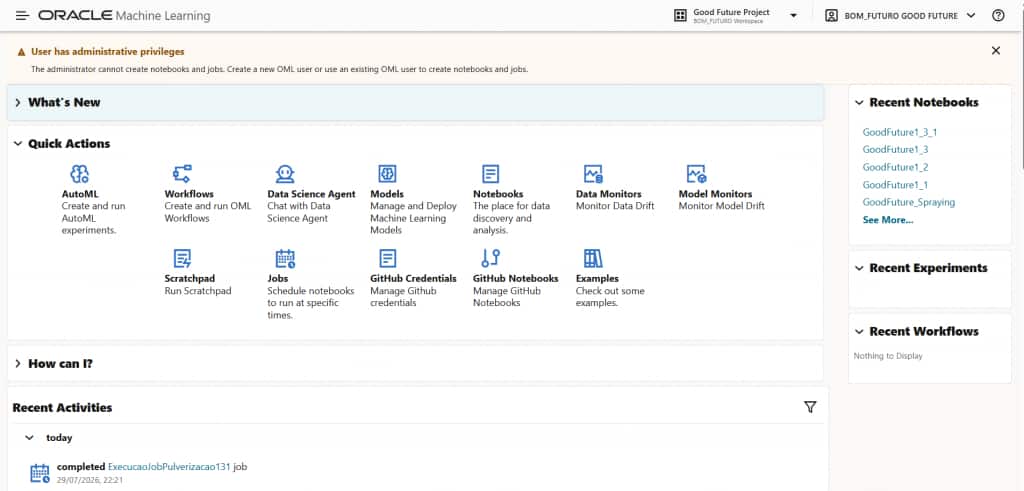Image resolution: width=1024 pixels, height=491 pixels.
Task: Open the Models icon
Action: pos(387,174)
